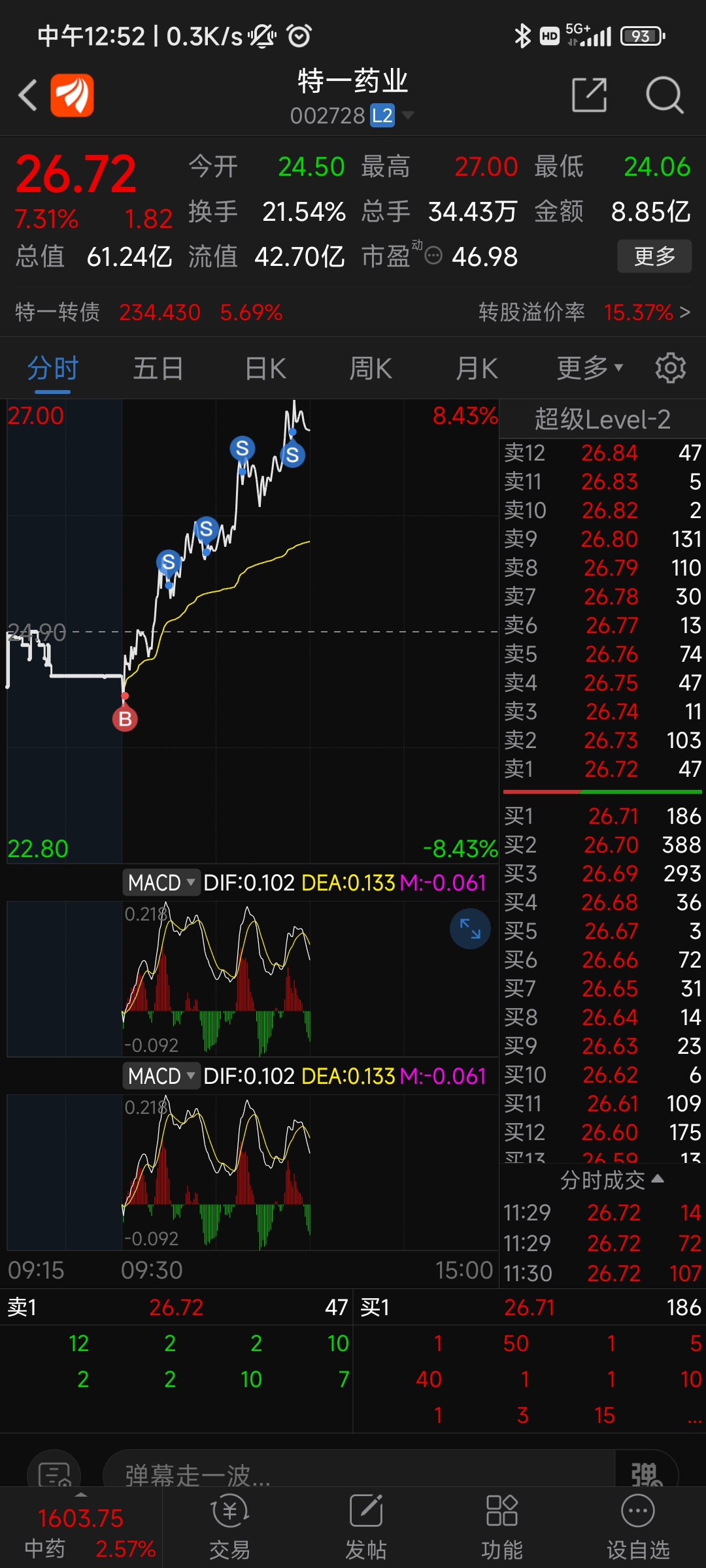Tap 最高 27.00 value
Viewport: 706px width, 1568px height.
[x=486, y=167]
